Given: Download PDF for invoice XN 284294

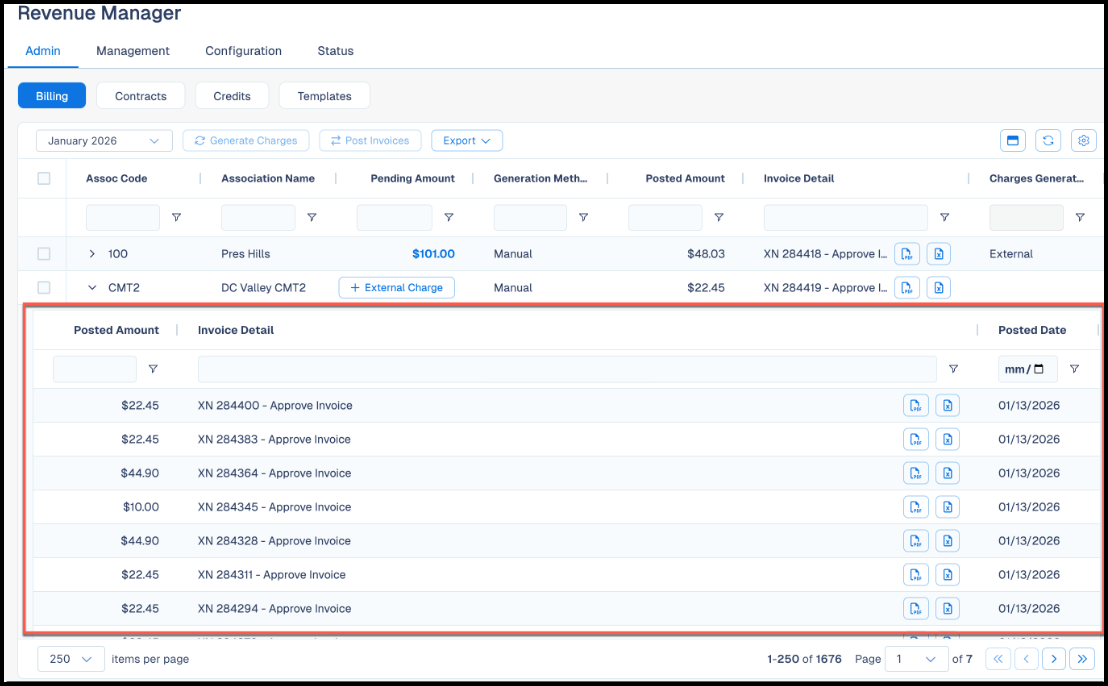Looking at the screenshot, I should [x=916, y=608].
